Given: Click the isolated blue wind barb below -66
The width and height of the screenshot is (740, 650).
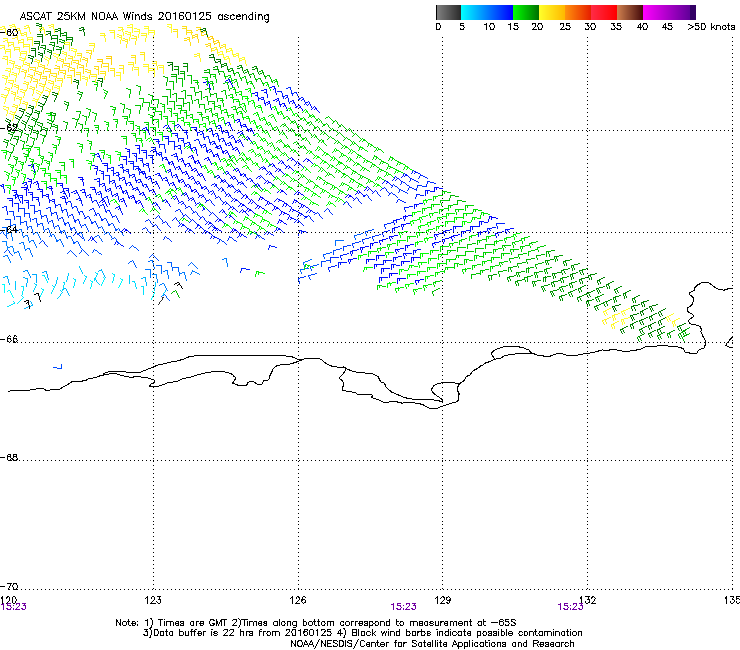Looking at the screenshot, I should [x=58, y=366].
